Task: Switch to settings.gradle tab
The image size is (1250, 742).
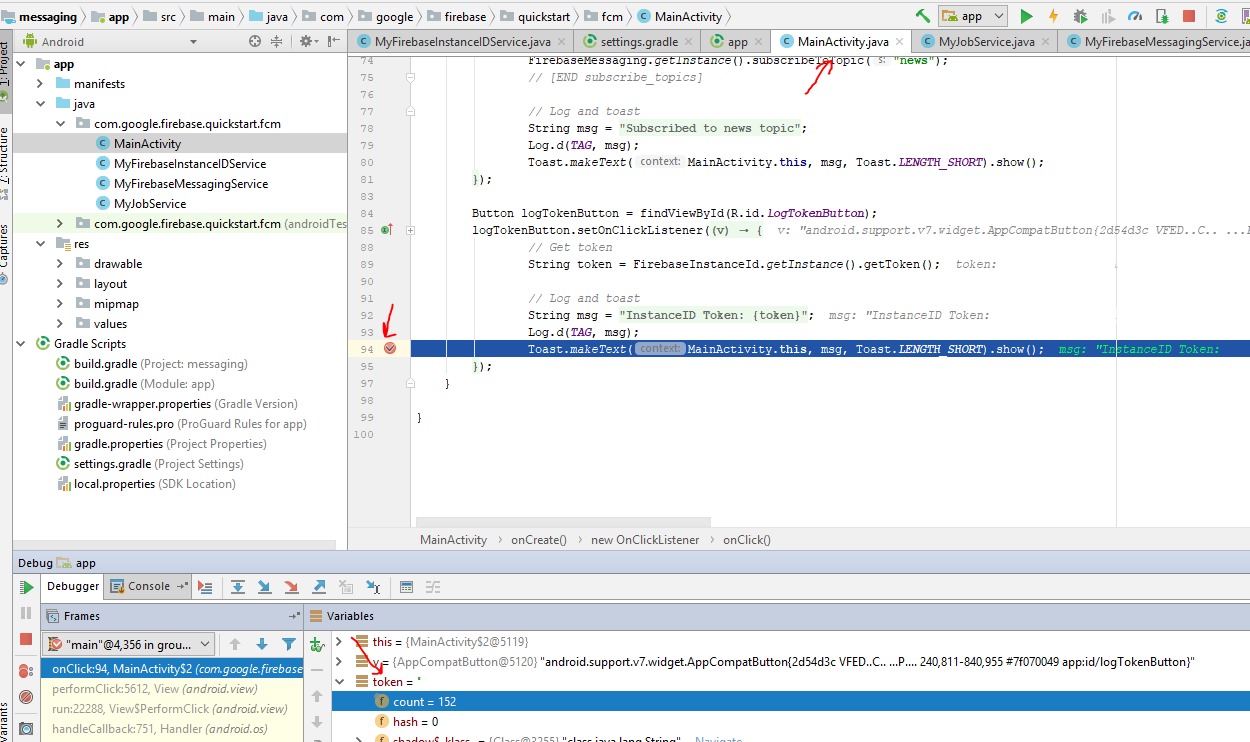Action: [x=638, y=42]
